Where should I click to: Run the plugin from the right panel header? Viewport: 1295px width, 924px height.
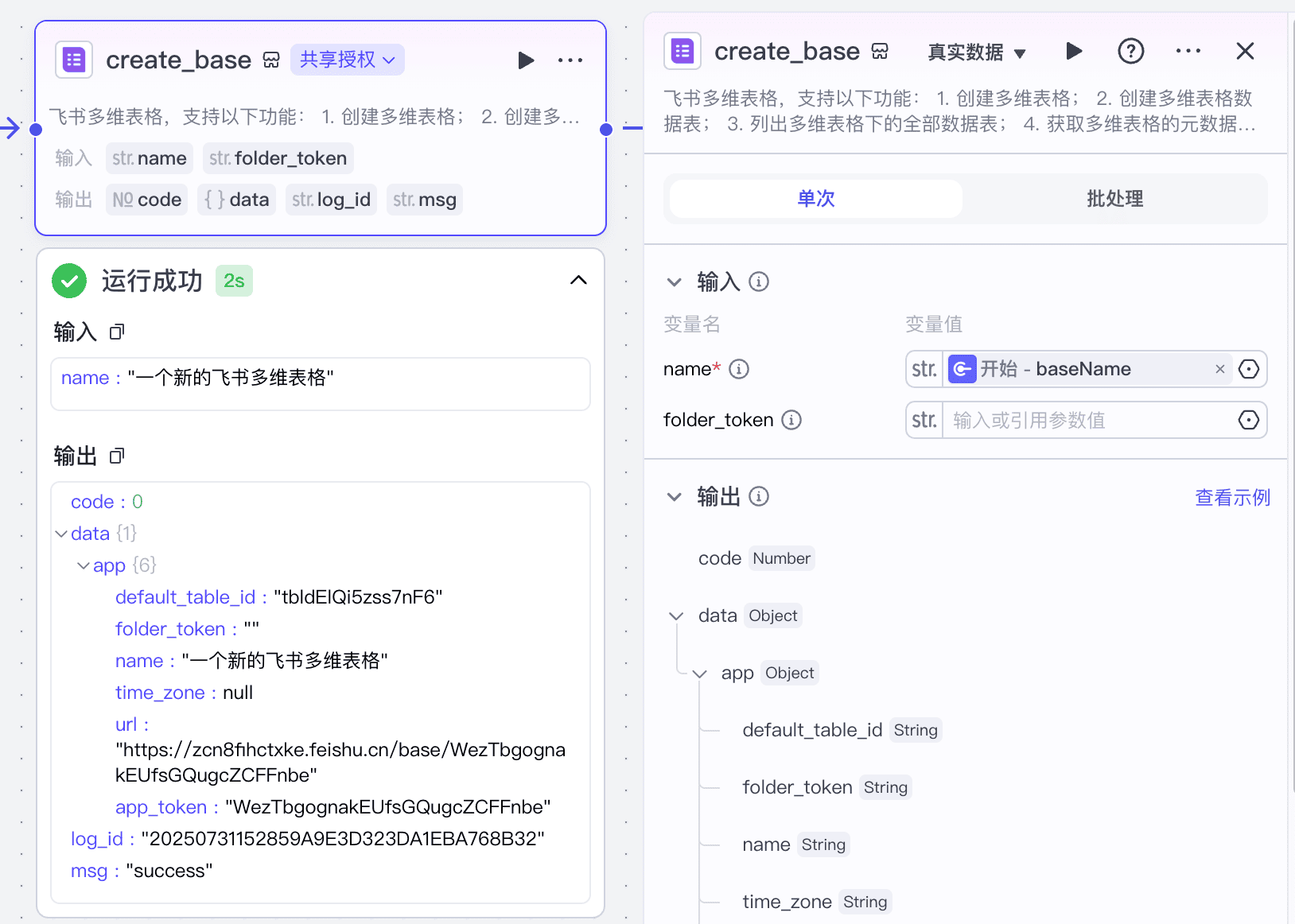pyautogui.click(x=1074, y=51)
